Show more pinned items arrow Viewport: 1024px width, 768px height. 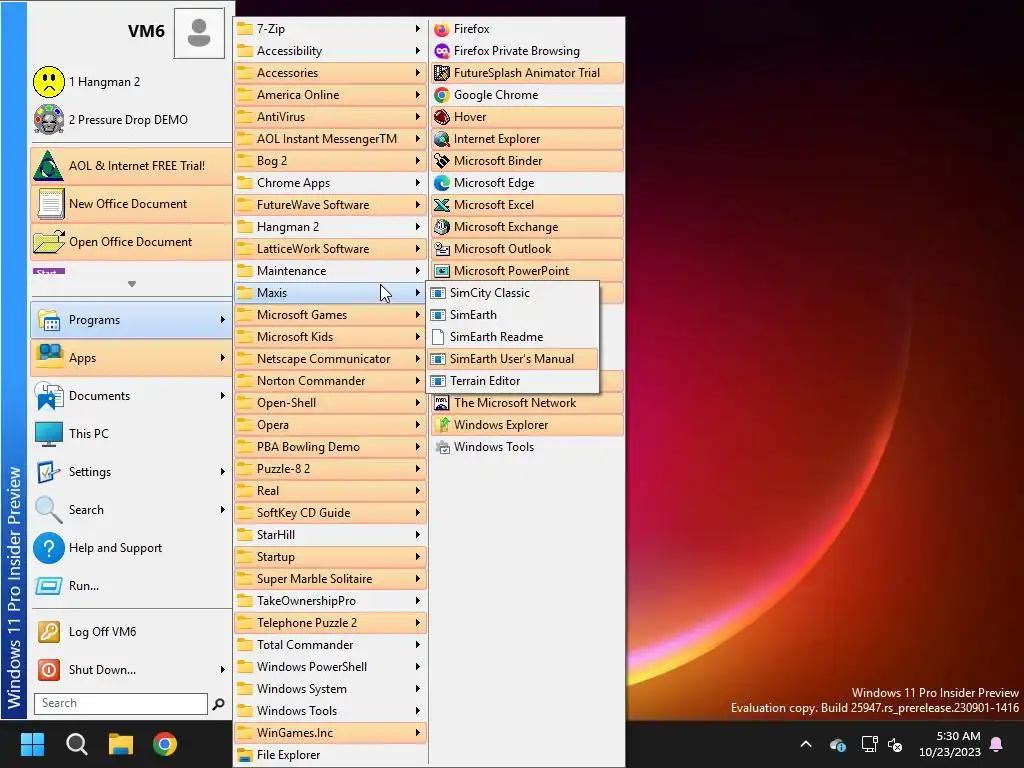132,284
